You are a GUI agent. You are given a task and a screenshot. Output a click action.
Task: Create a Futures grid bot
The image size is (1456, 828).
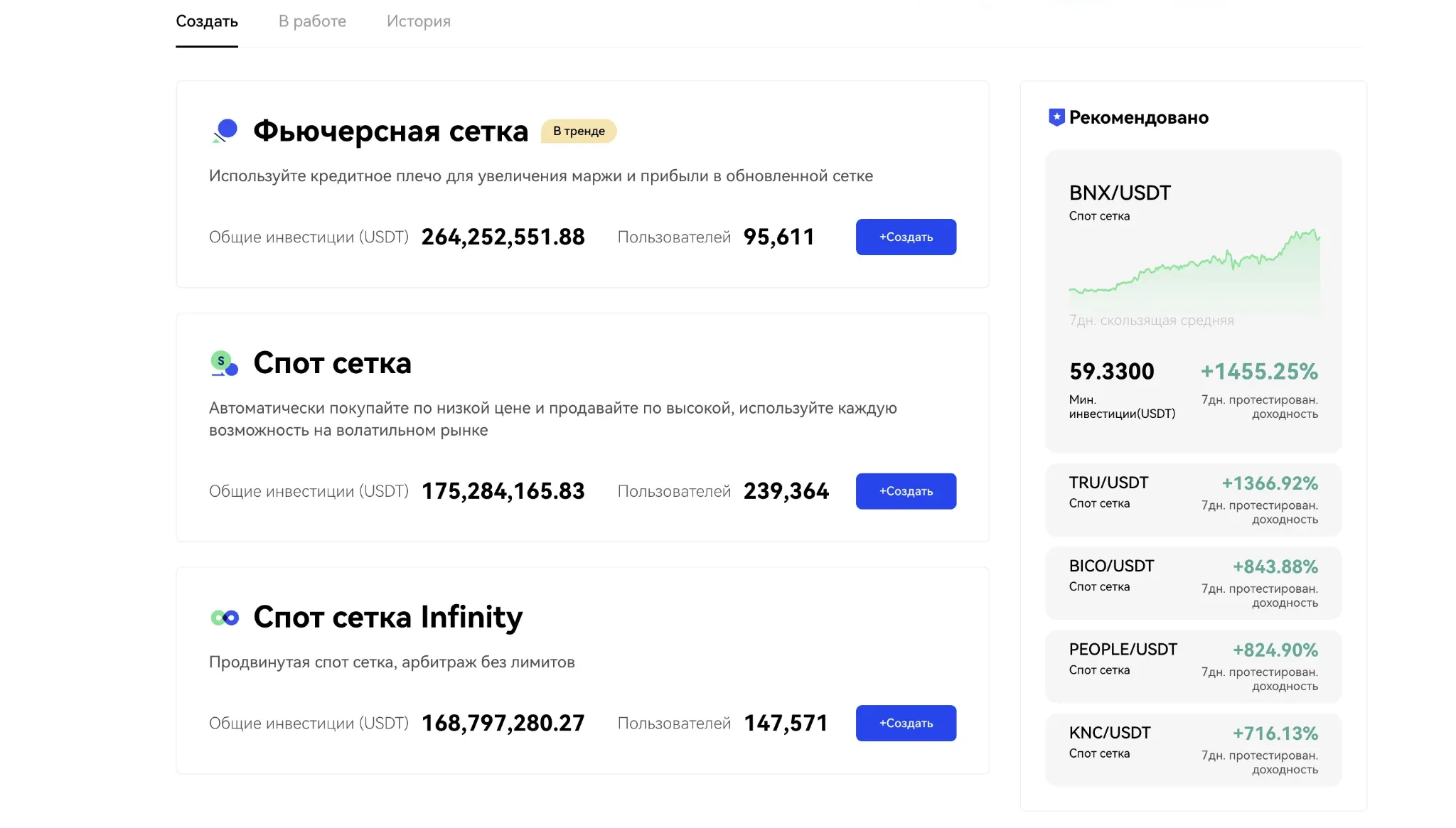click(x=906, y=237)
